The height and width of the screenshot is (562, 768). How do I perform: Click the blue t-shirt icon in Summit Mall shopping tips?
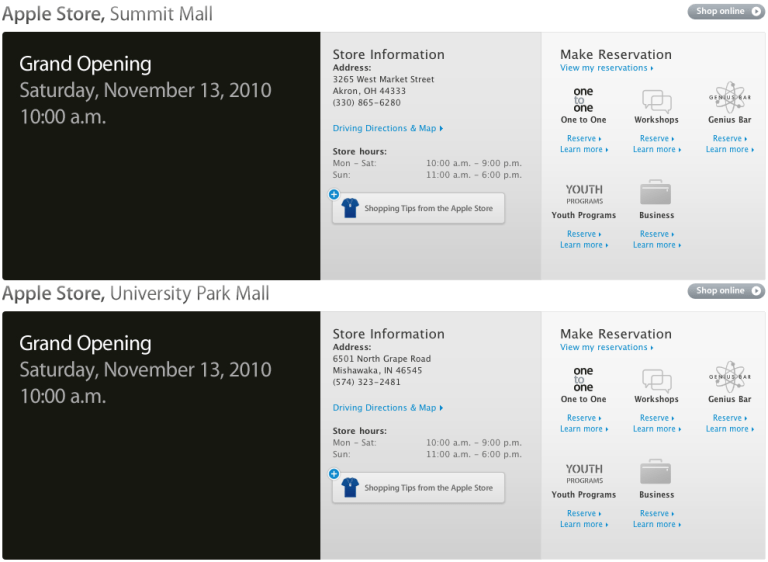pyautogui.click(x=350, y=208)
